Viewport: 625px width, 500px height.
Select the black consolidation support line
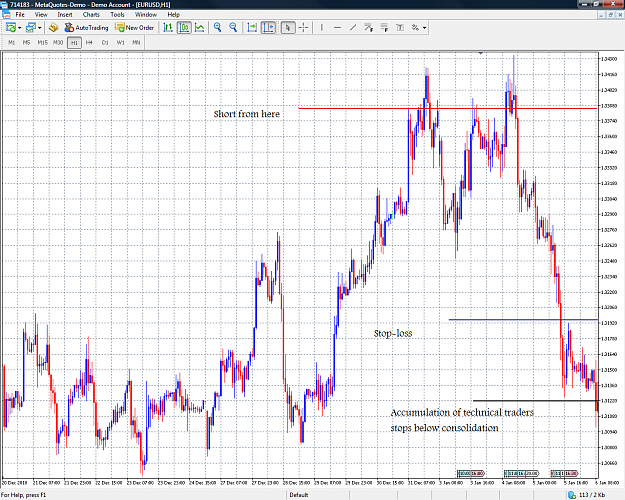(535, 400)
